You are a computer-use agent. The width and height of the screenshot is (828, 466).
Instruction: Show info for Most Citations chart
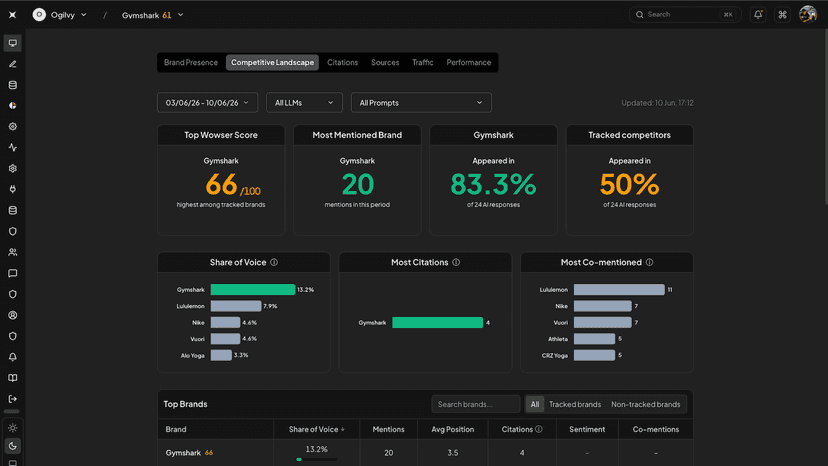(x=456, y=262)
